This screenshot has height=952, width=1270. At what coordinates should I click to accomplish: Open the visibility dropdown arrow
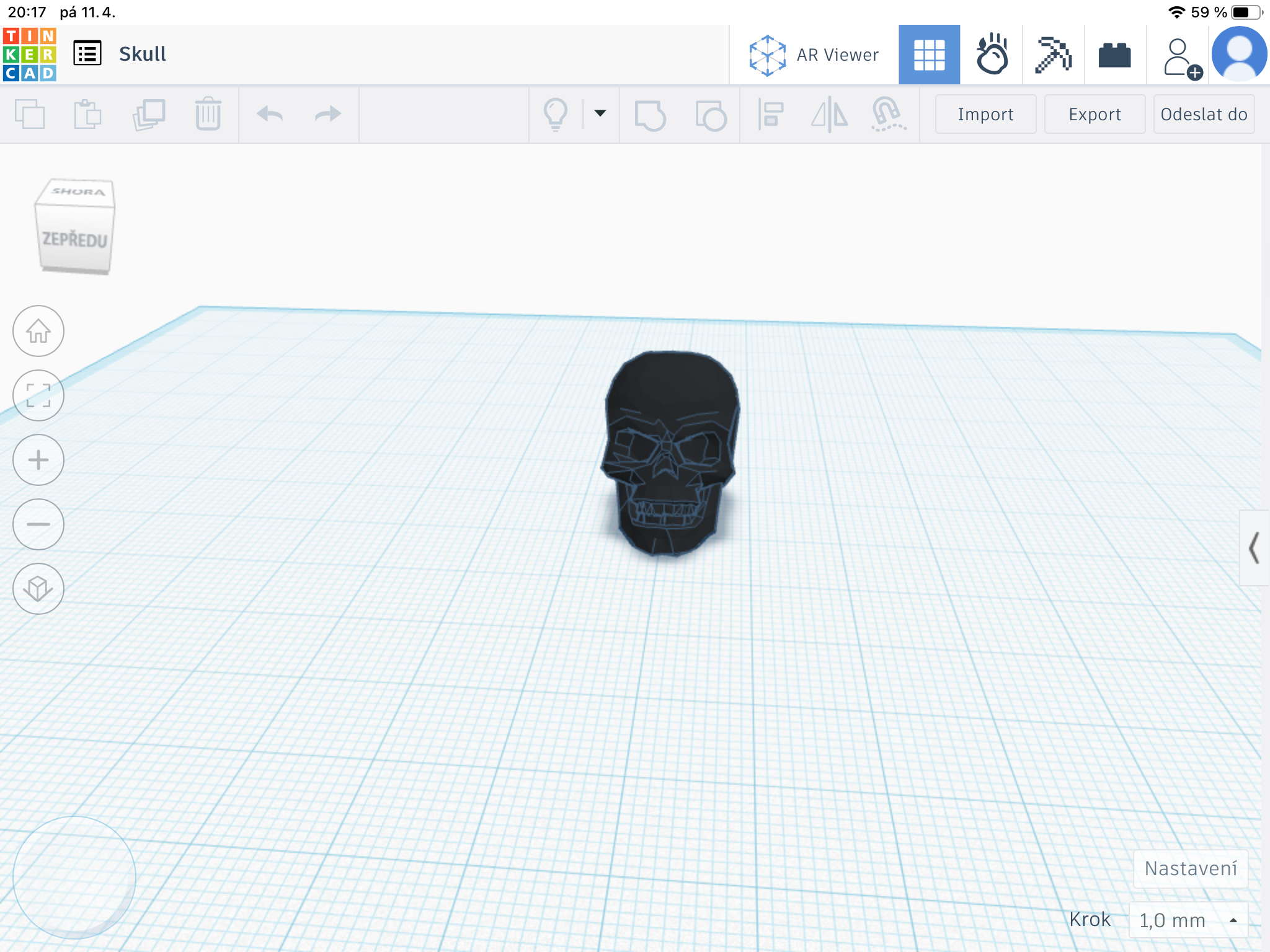click(x=600, y=113)
